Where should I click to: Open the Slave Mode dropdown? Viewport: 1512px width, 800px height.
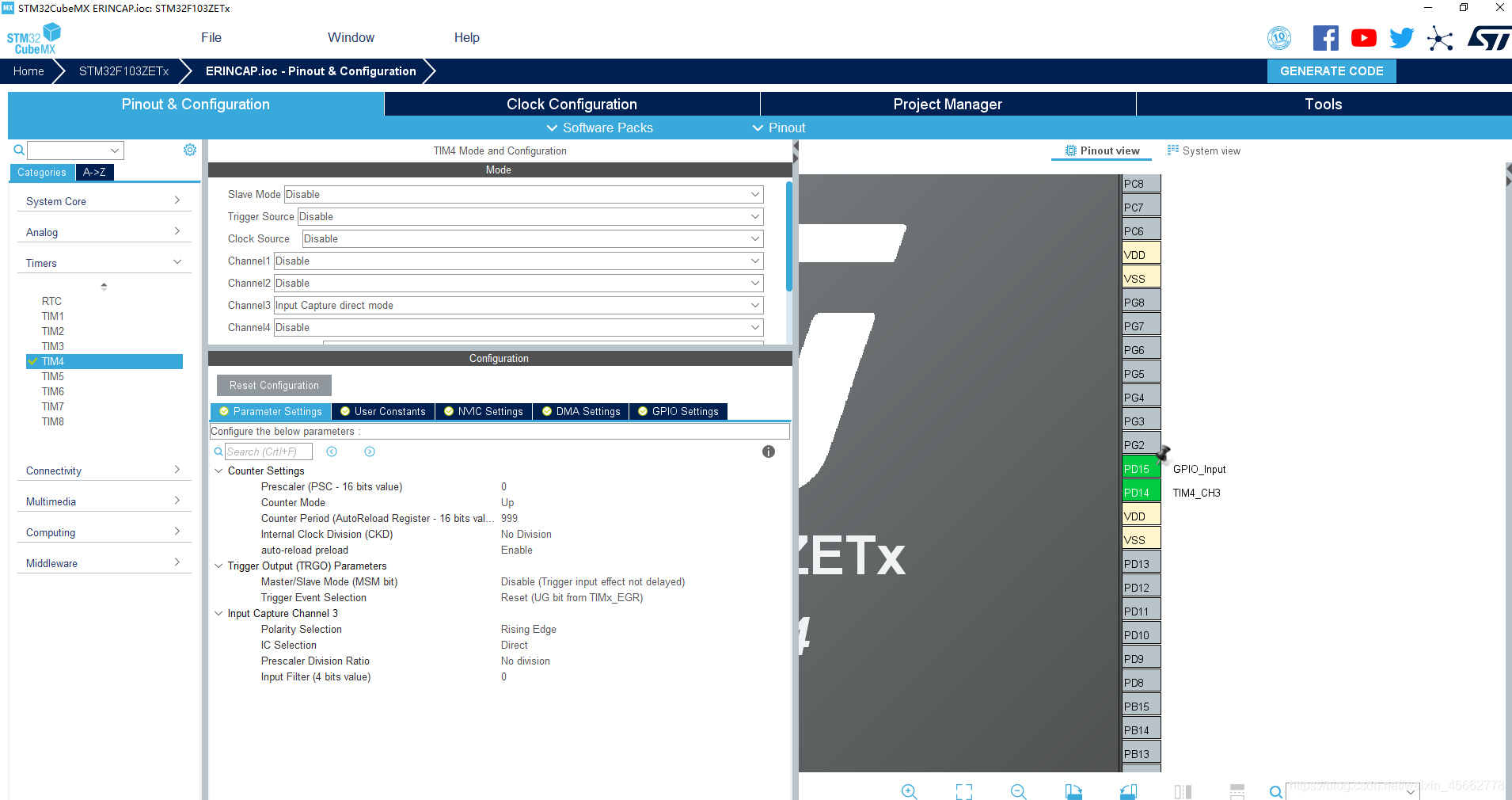(523, 194)
